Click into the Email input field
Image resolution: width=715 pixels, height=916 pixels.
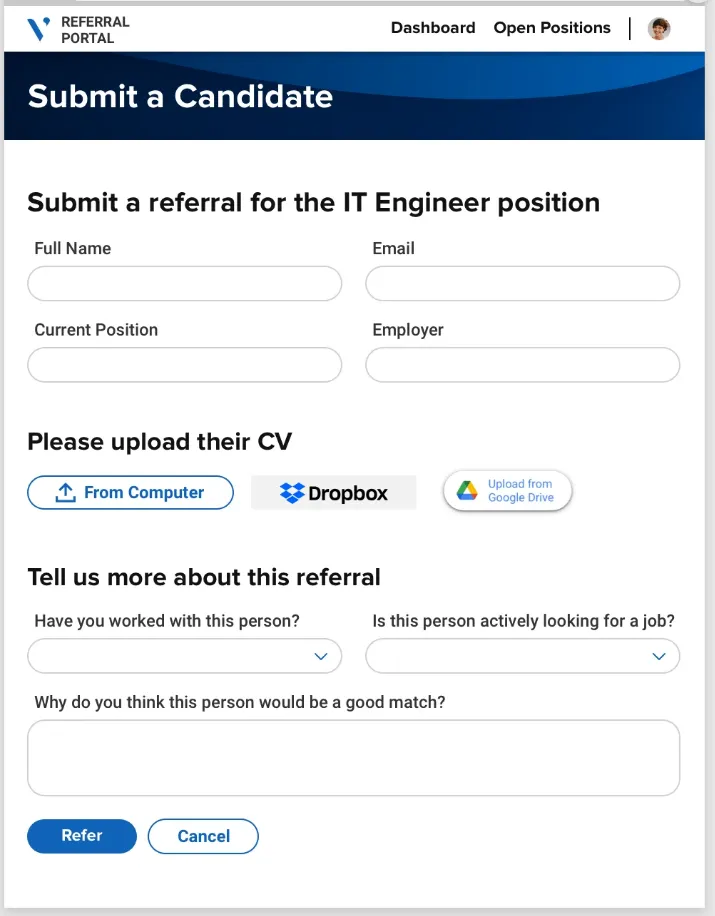point(522,284)
